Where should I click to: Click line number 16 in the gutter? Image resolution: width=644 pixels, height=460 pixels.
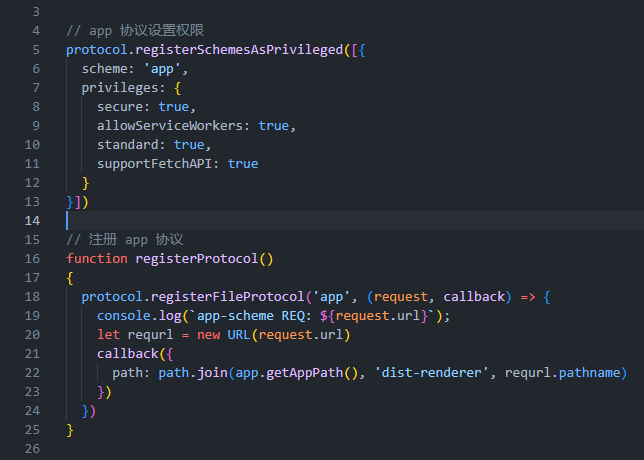coord(32,259)
